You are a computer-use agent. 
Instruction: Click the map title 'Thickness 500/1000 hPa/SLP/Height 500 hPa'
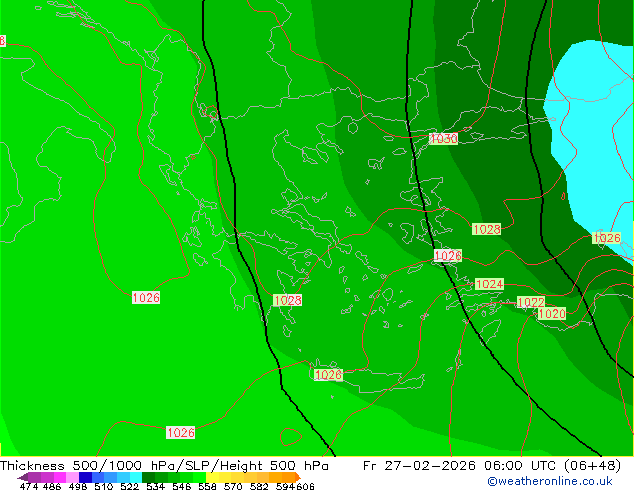tap(164, 466)
